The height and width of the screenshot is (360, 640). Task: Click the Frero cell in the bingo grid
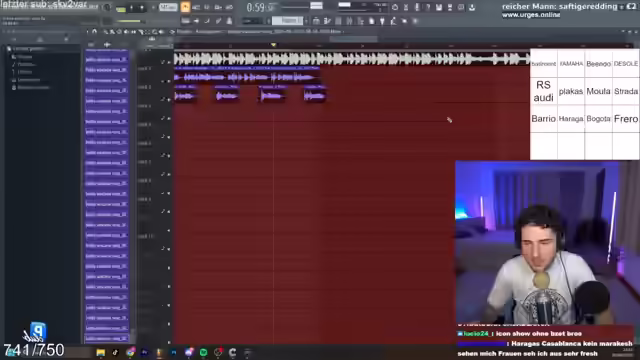click(626, 119)
